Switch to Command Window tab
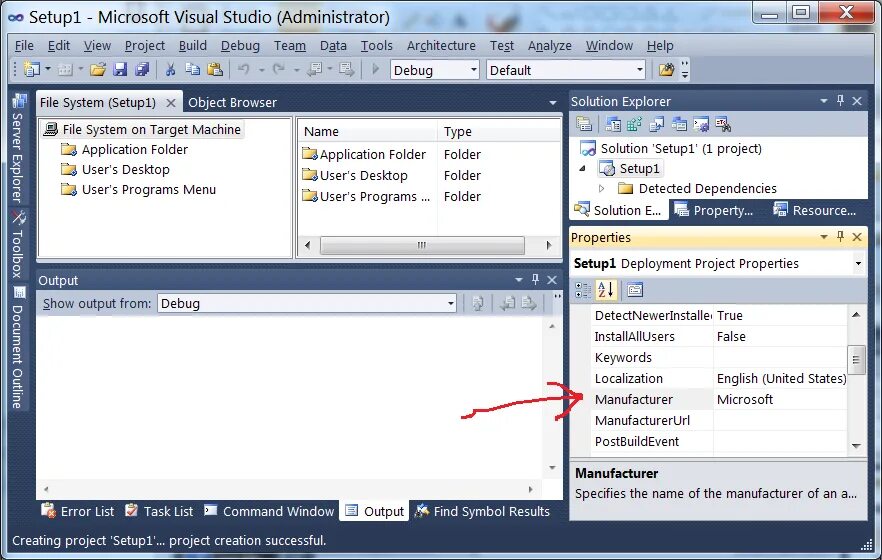 (269, 511)
